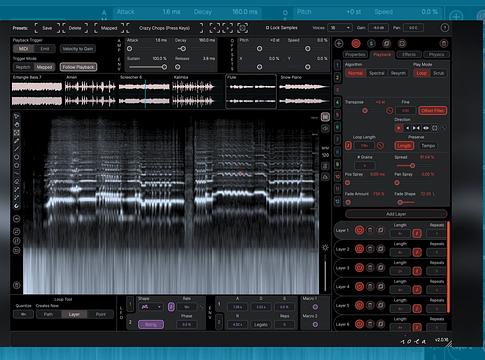The height and width of the screenshot is (360, 485).
Task: Switch to the Properties tab
Action: tap(355, 54)
